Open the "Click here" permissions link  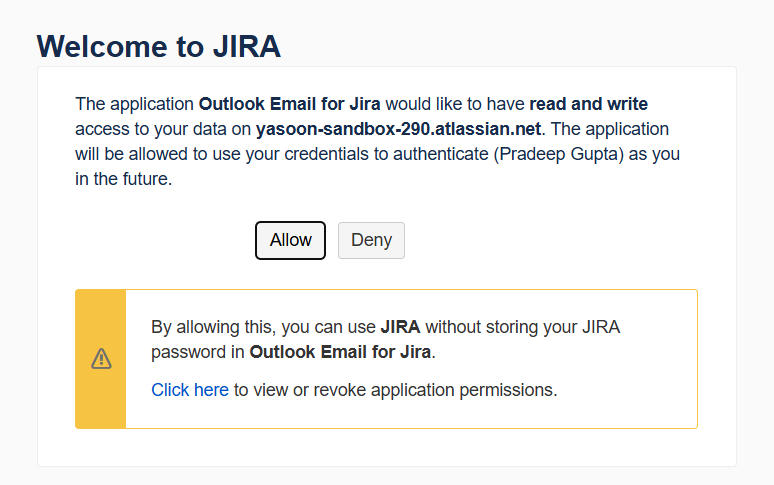(x=190, y=390)
